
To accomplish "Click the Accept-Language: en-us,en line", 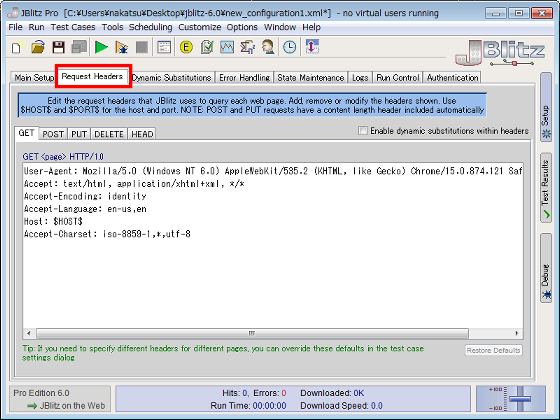I will [85, 209].
